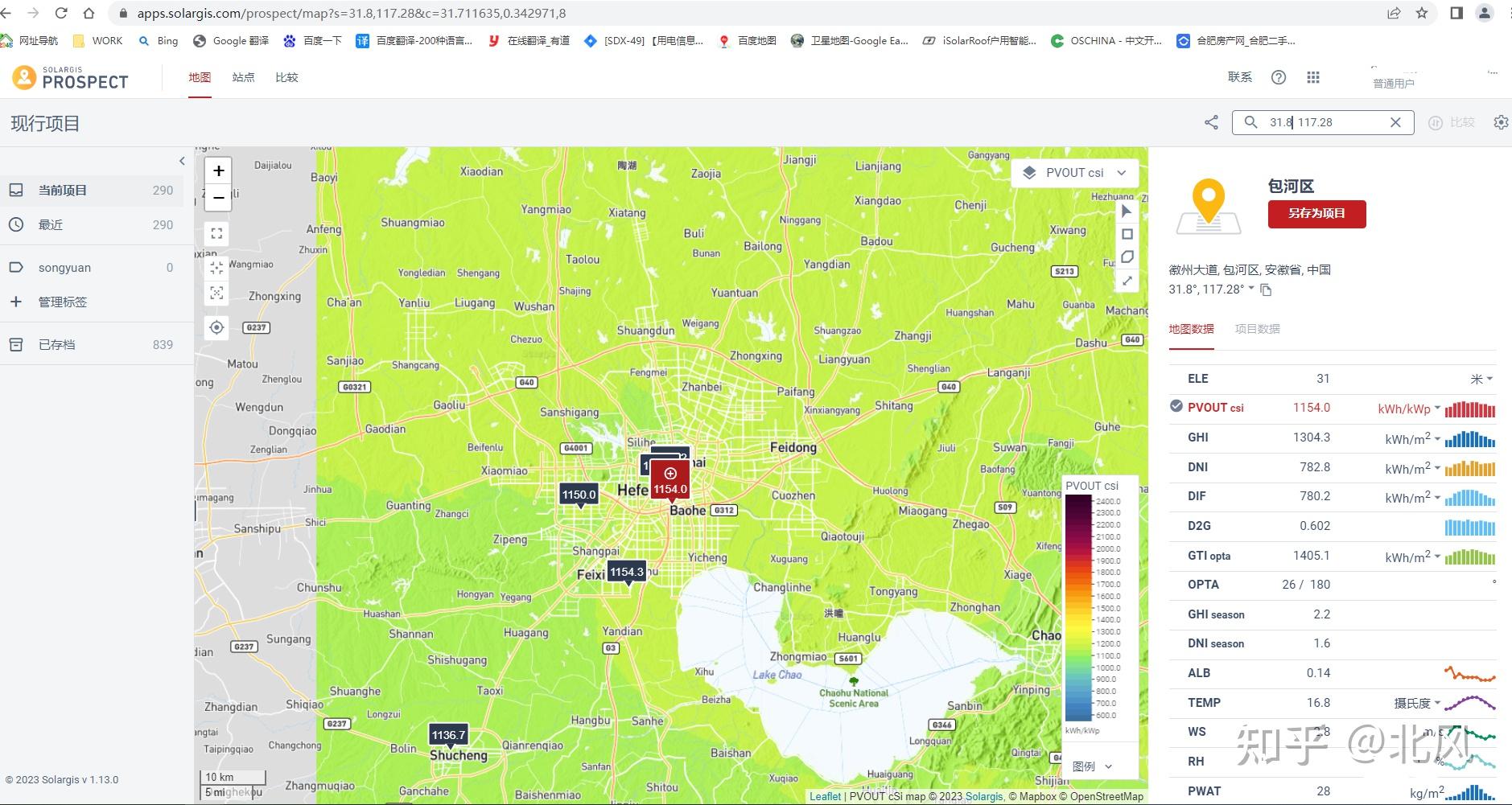1512x805 pixels.
Task: Enable the 比较 compare toggle beside search
Action: pos(1453,122)
